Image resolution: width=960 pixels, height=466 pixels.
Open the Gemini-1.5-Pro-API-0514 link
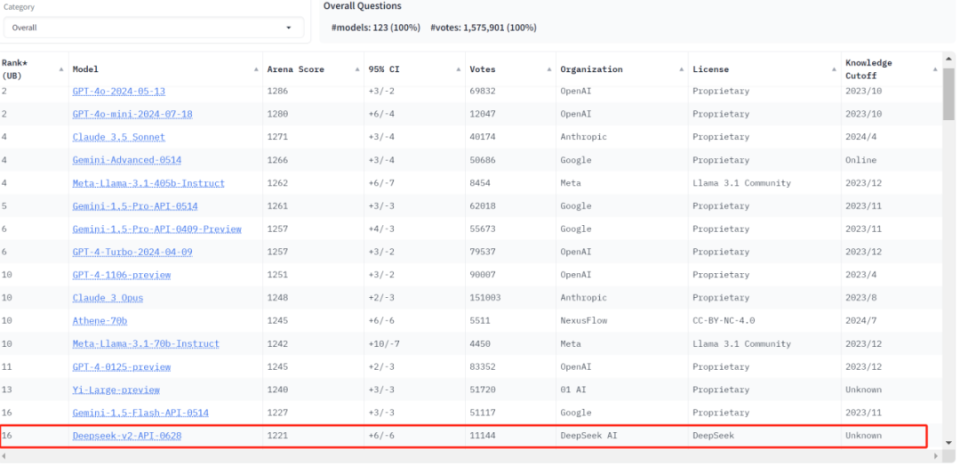(135, 206)
